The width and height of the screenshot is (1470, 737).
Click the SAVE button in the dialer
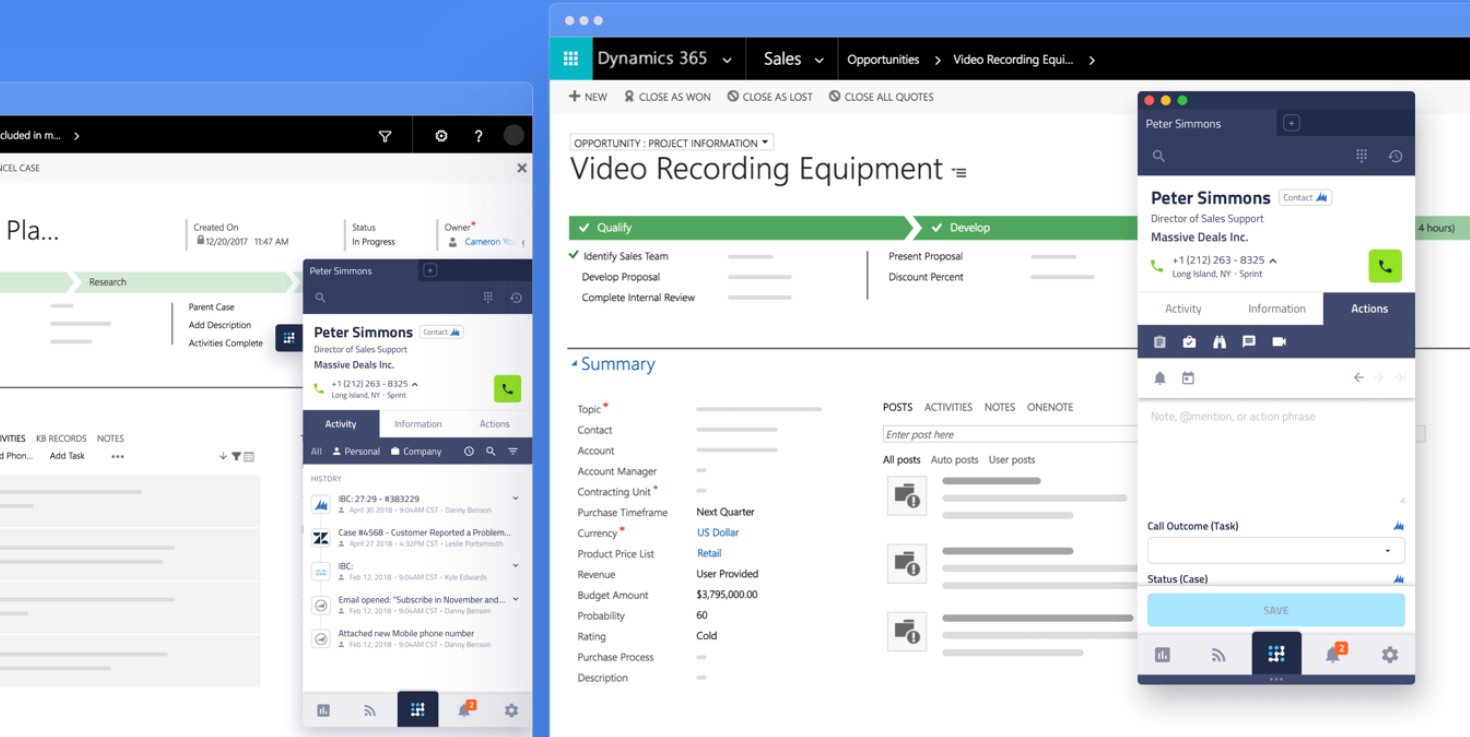pyautogui.click(x=1276, y=610)
